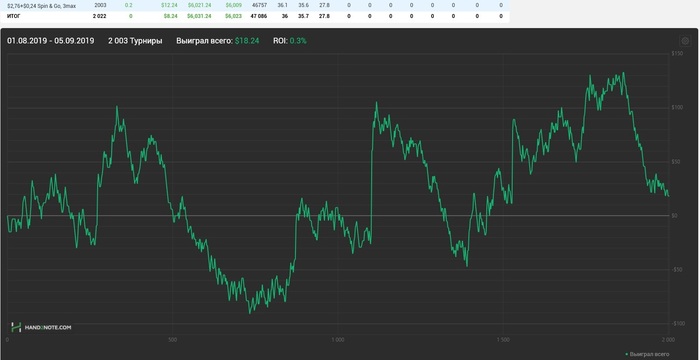Click the '$150' y-axis label

(x=677, y=54)
